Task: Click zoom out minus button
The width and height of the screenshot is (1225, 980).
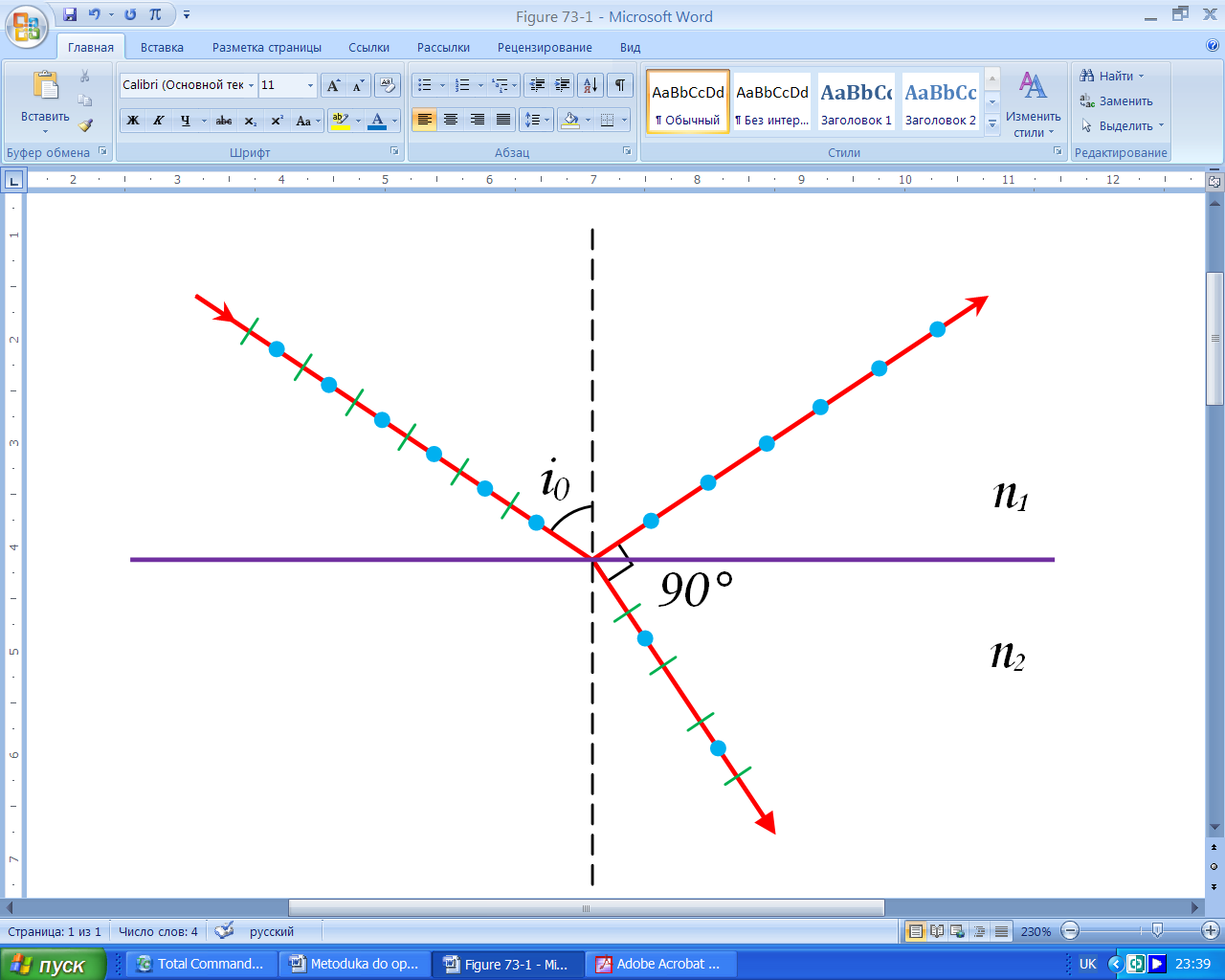Action: [1071, 930]
